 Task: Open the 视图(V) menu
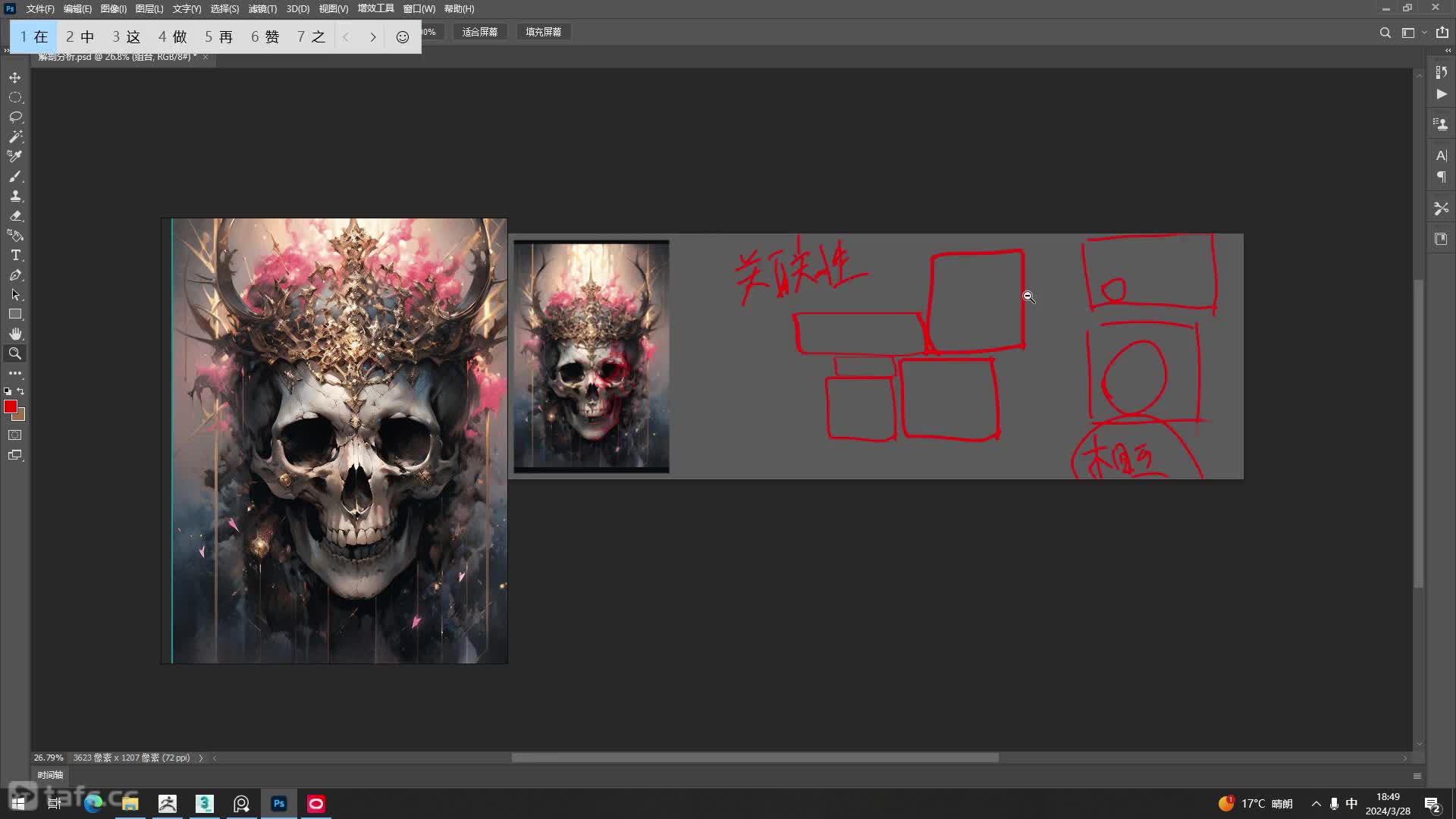pos(334,9)
